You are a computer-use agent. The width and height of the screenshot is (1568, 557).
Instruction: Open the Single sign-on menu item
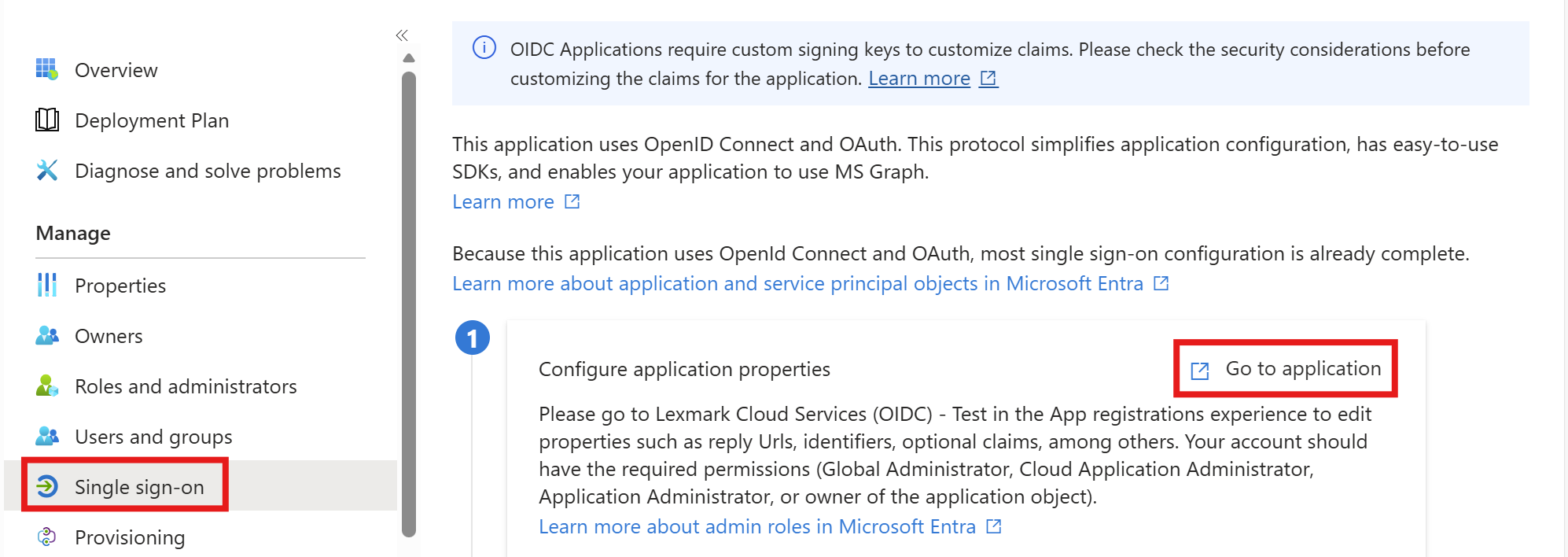click(x=138, y=487)
